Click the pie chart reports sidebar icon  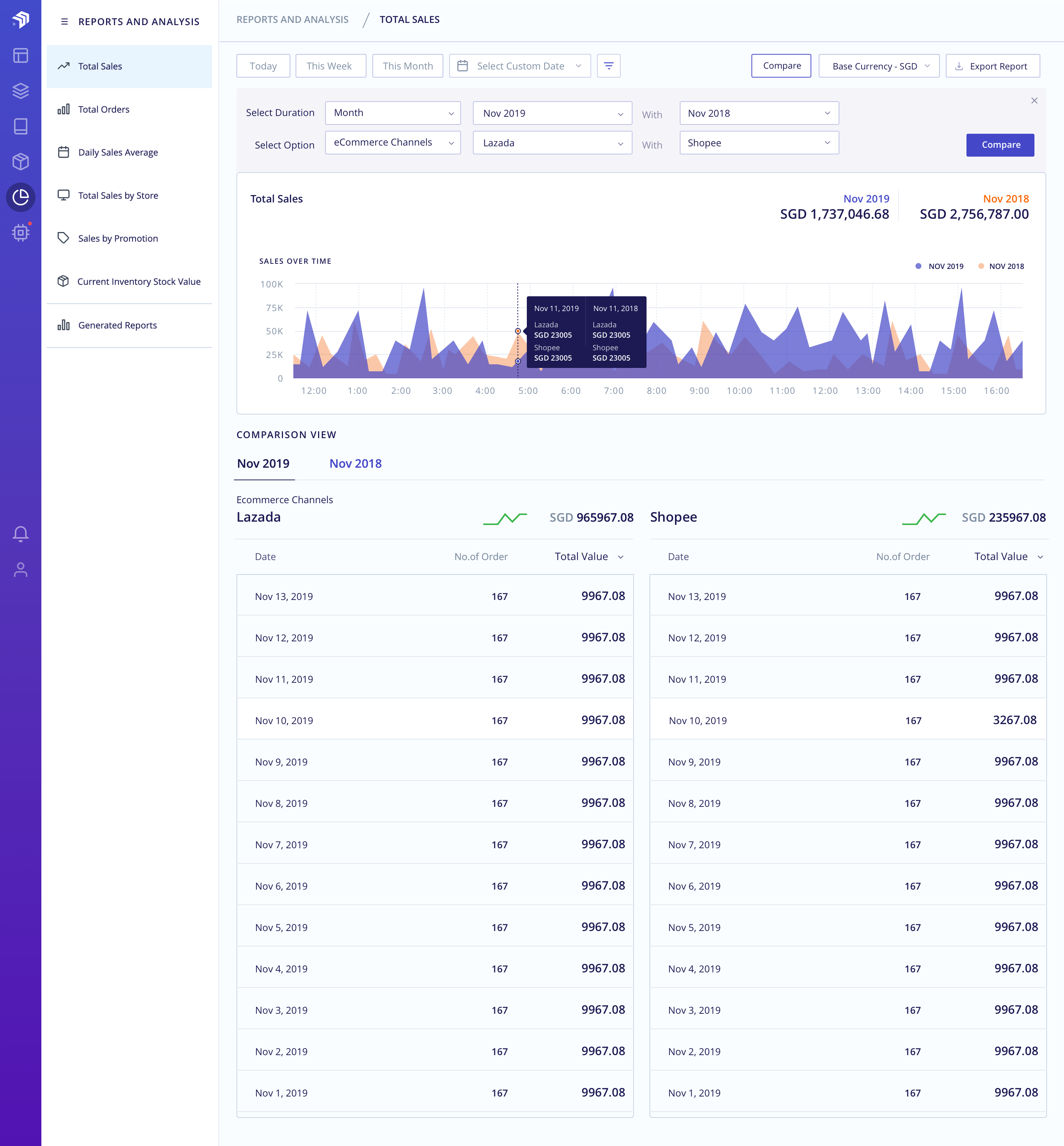(21, 198)
